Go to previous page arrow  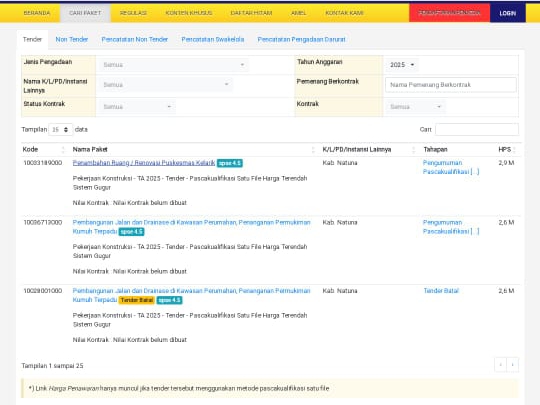pyautogui.click(x=500, y=365)
